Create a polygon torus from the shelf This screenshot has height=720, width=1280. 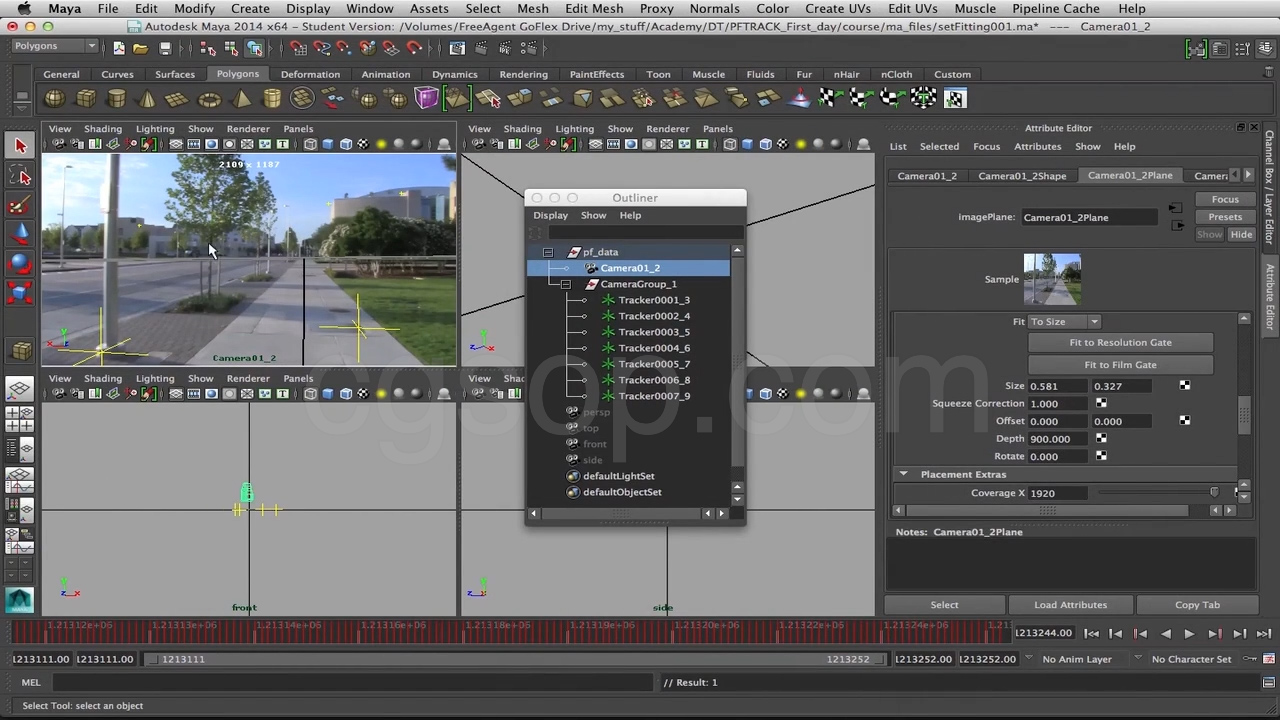tap(209, 98)
